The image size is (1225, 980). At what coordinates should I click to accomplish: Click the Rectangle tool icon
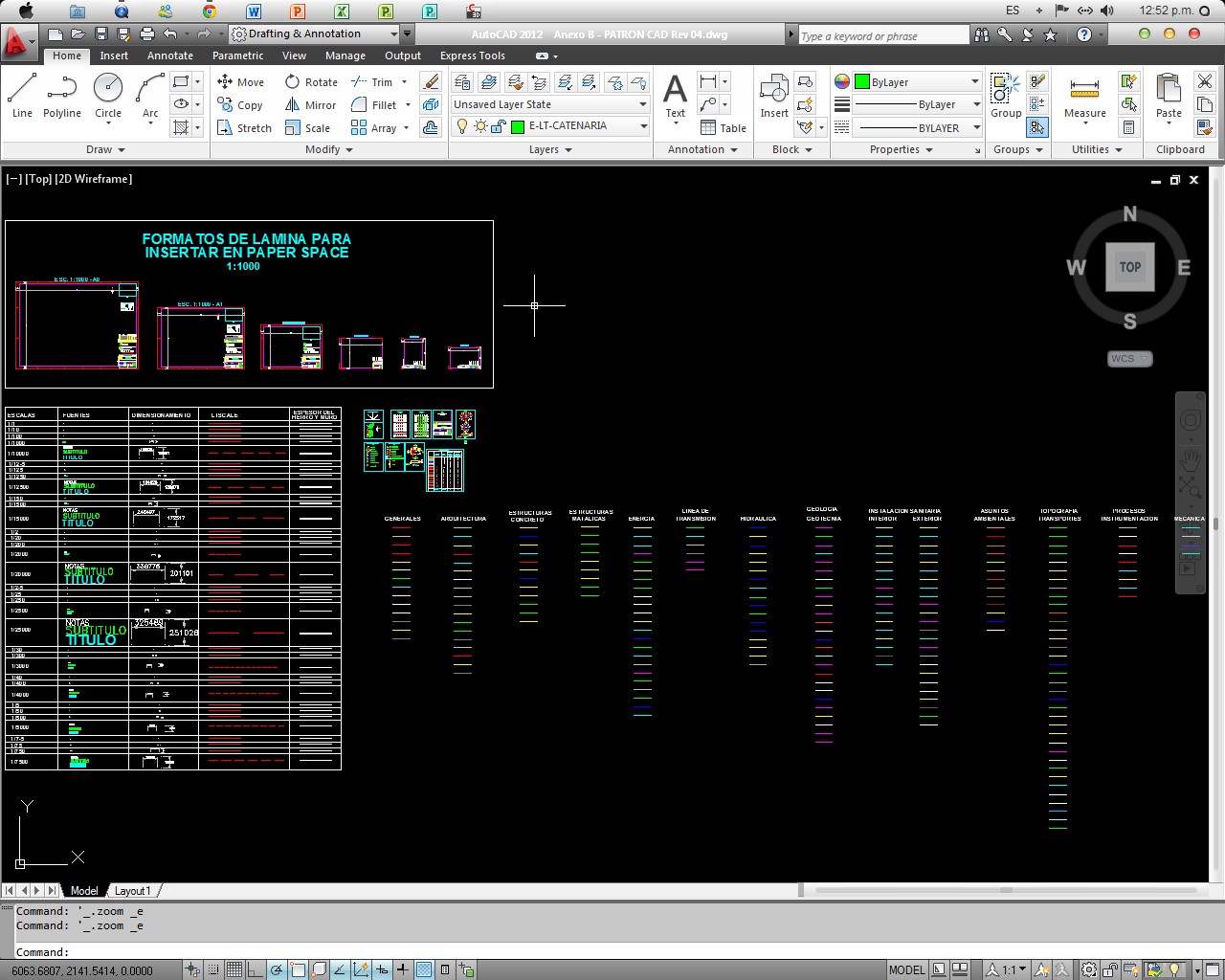point(181,81)
